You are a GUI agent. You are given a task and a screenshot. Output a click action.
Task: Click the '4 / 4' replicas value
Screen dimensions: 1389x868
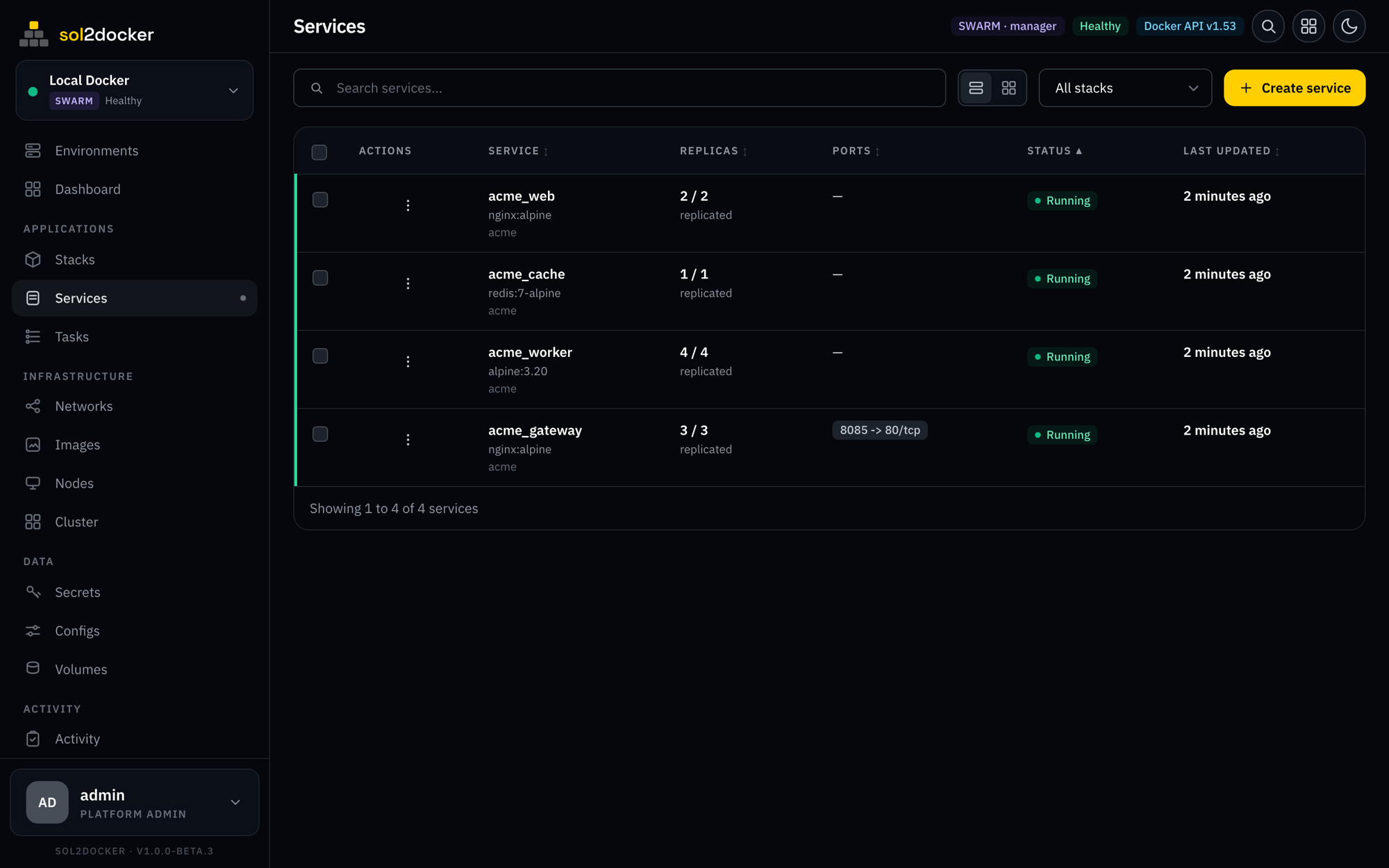click(x=694, y=353)
